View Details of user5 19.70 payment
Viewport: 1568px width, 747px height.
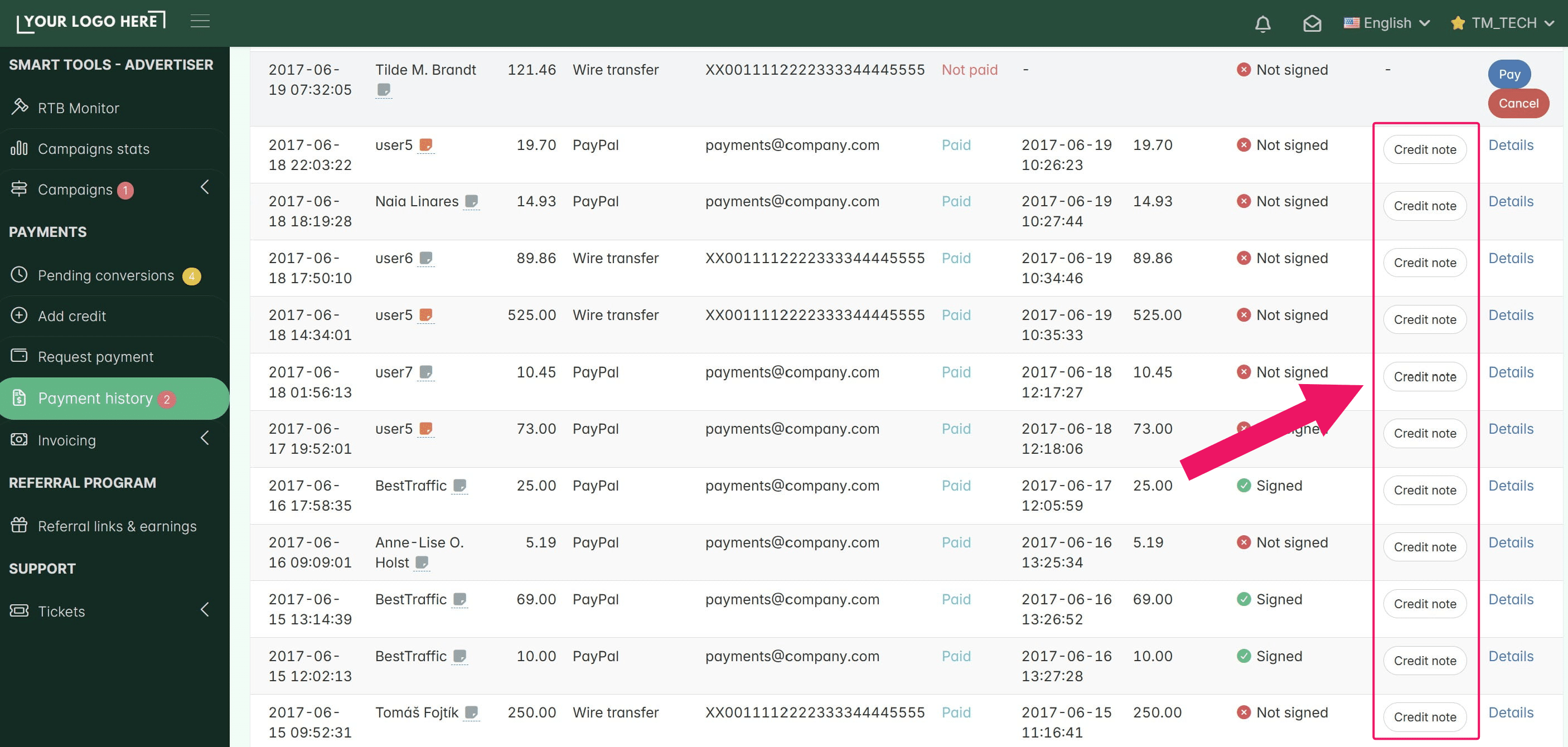[1510, 145]
